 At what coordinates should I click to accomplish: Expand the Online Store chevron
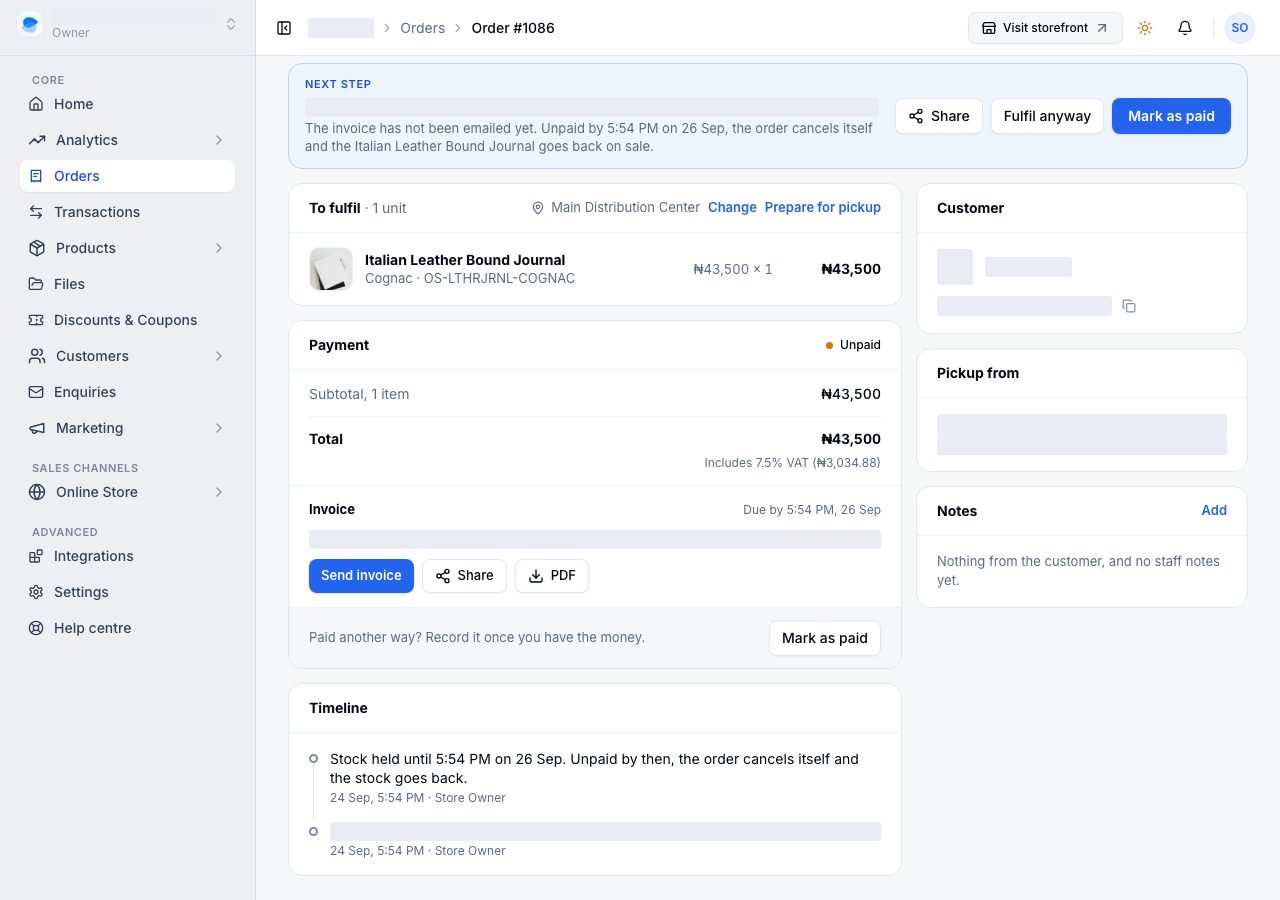(219, 492)
